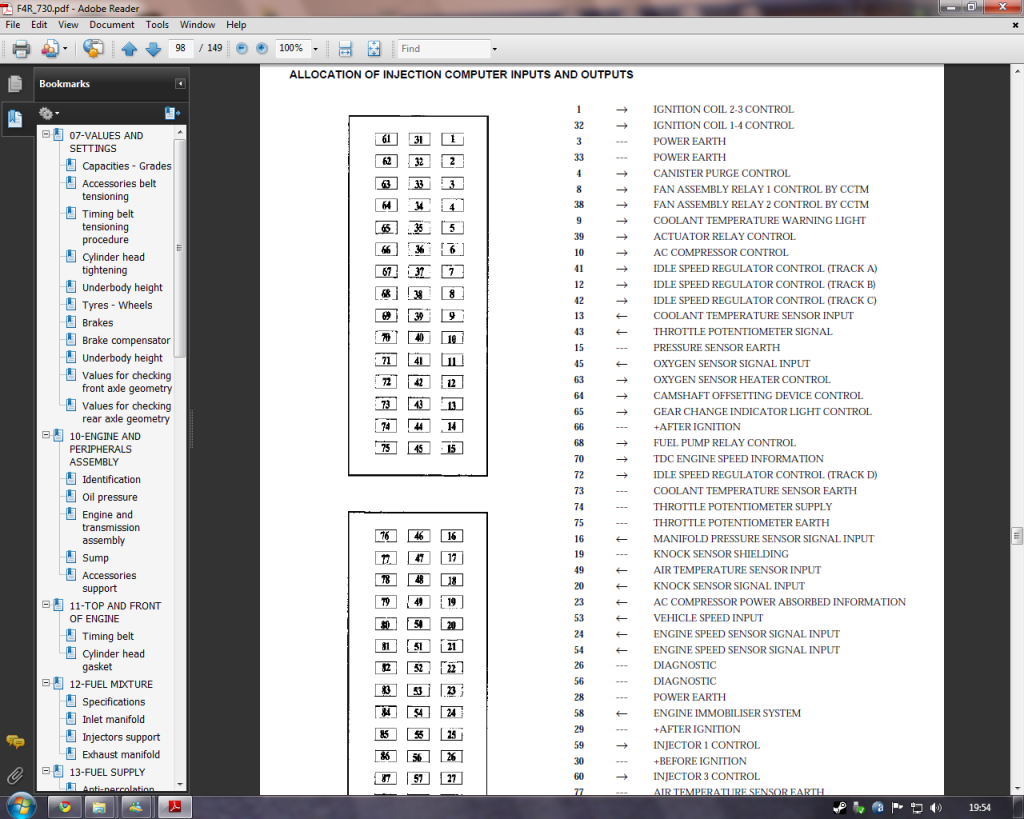Open the Edit menu
Screen dimensions: 1024x819
point(39,25)
